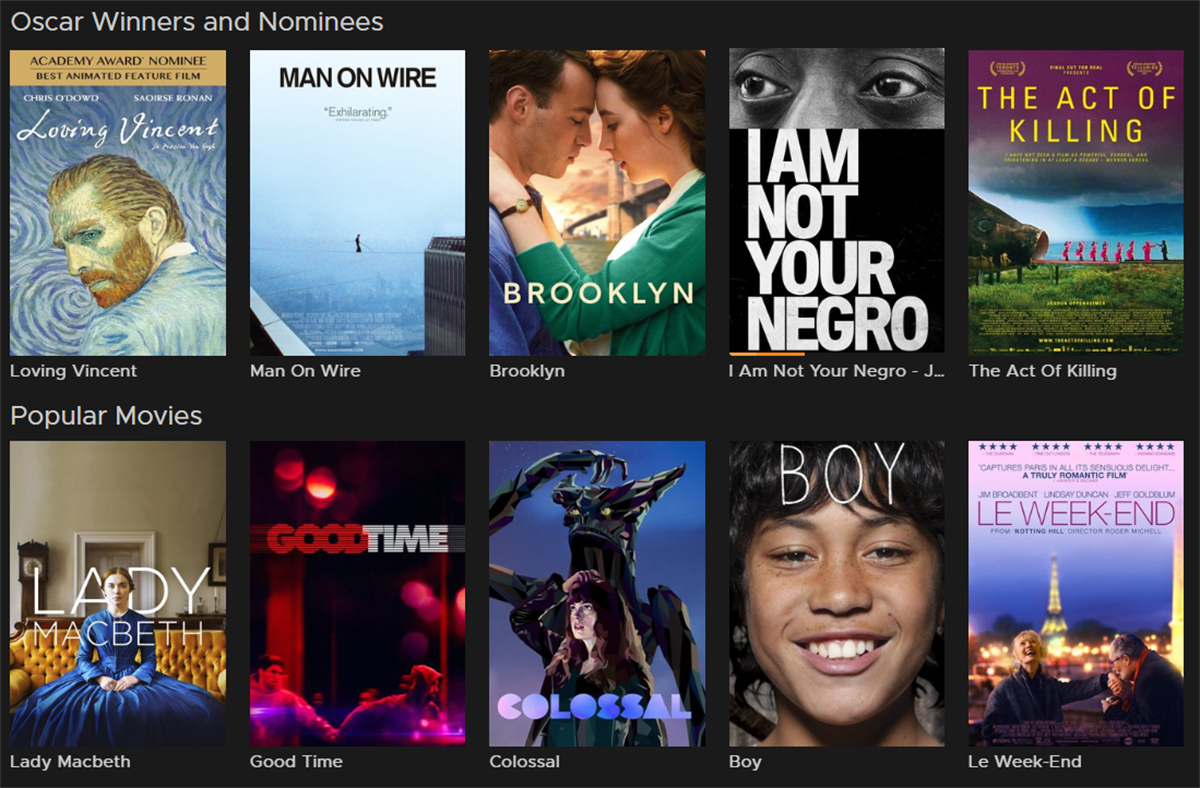This screenshot has height=788, width=1200.
Task: Open the Good Time poster
Action: coord(357,593)
